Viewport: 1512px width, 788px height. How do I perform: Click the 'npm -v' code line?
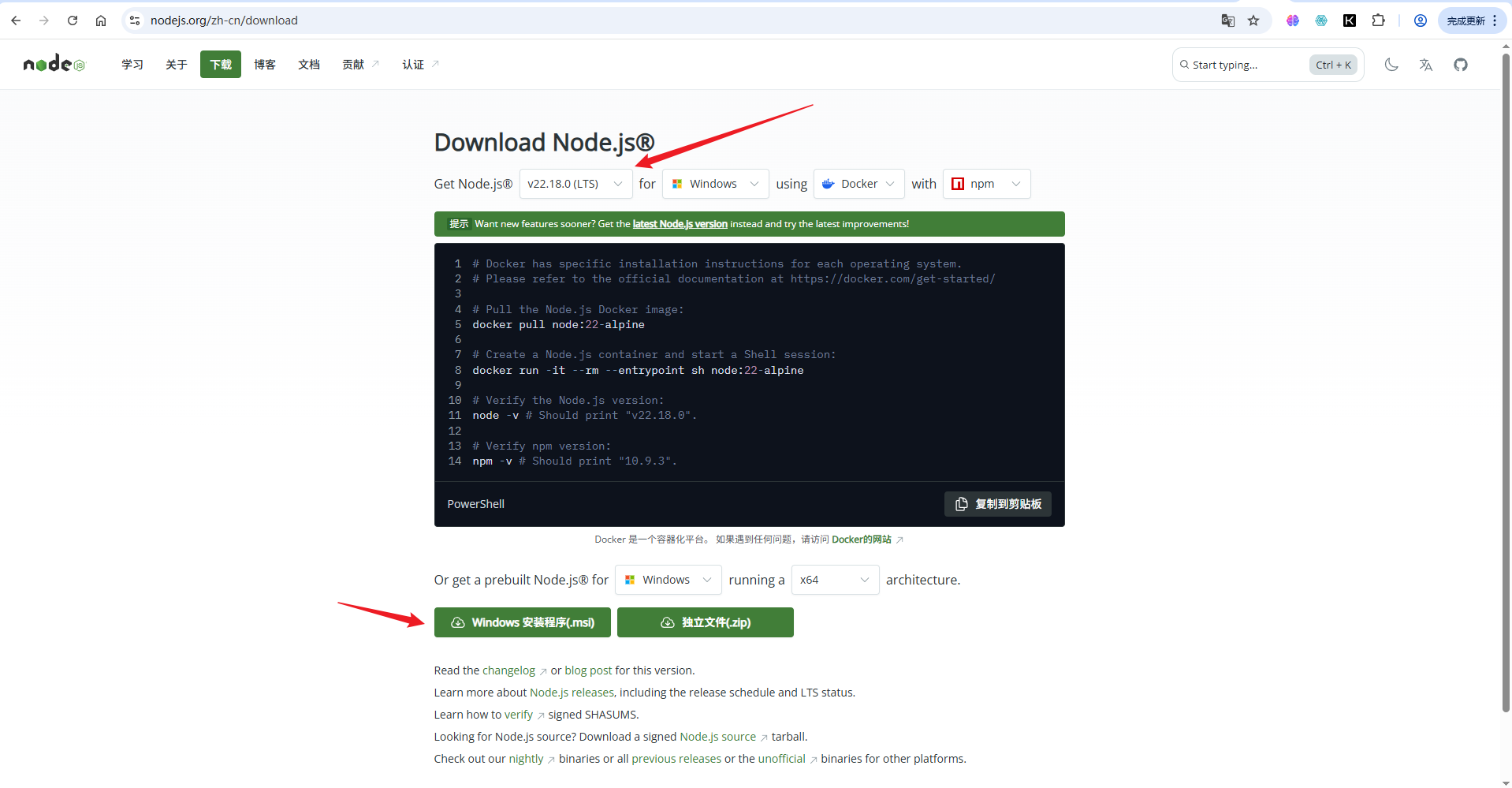click(x=575, y=461)
